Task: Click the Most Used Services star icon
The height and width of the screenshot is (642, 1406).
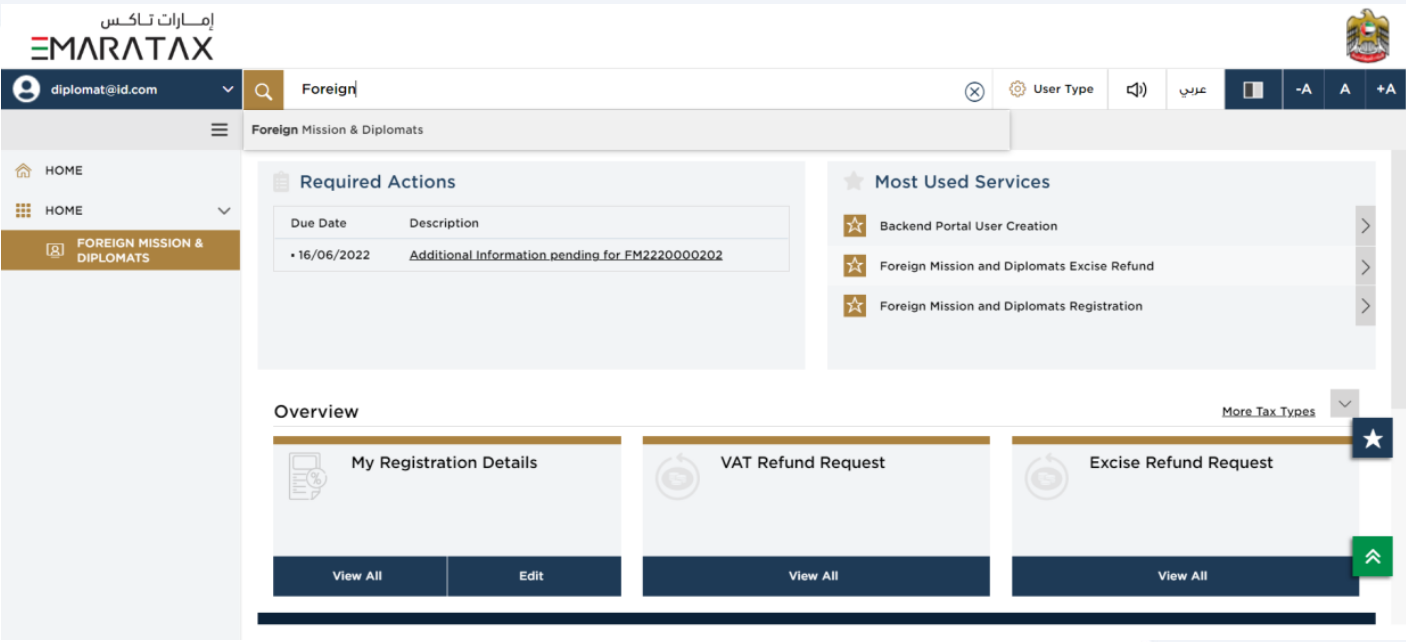Action: click(853, 181)
